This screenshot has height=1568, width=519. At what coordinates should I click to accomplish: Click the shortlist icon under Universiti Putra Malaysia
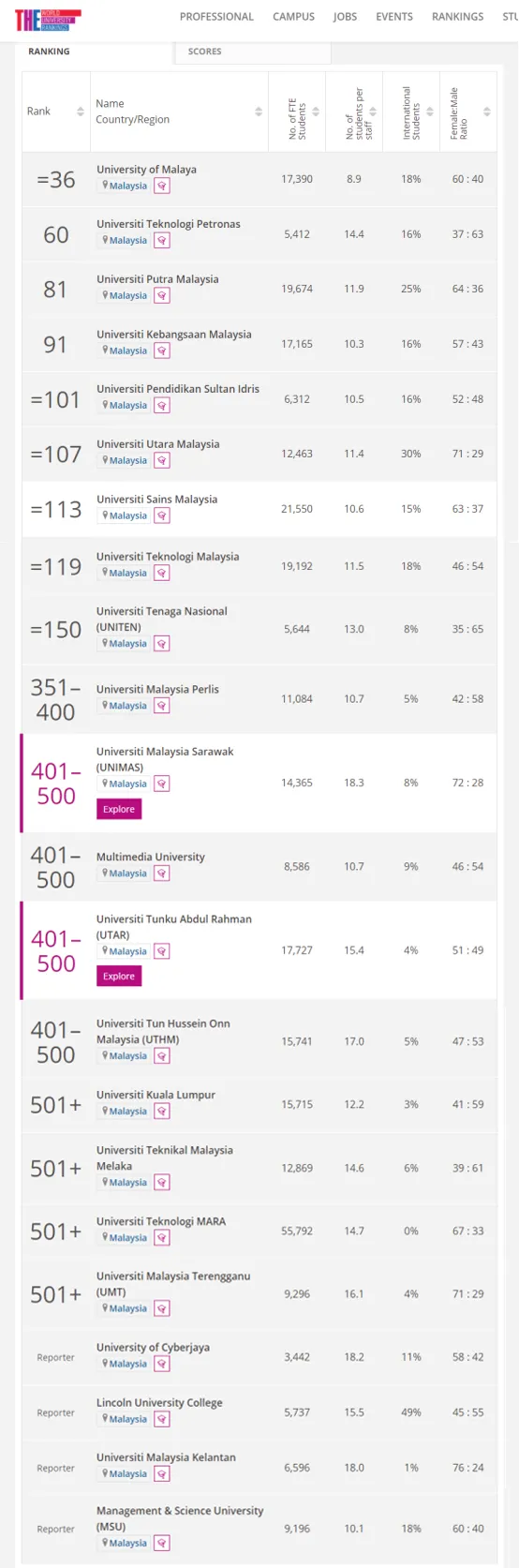[162, 296]
